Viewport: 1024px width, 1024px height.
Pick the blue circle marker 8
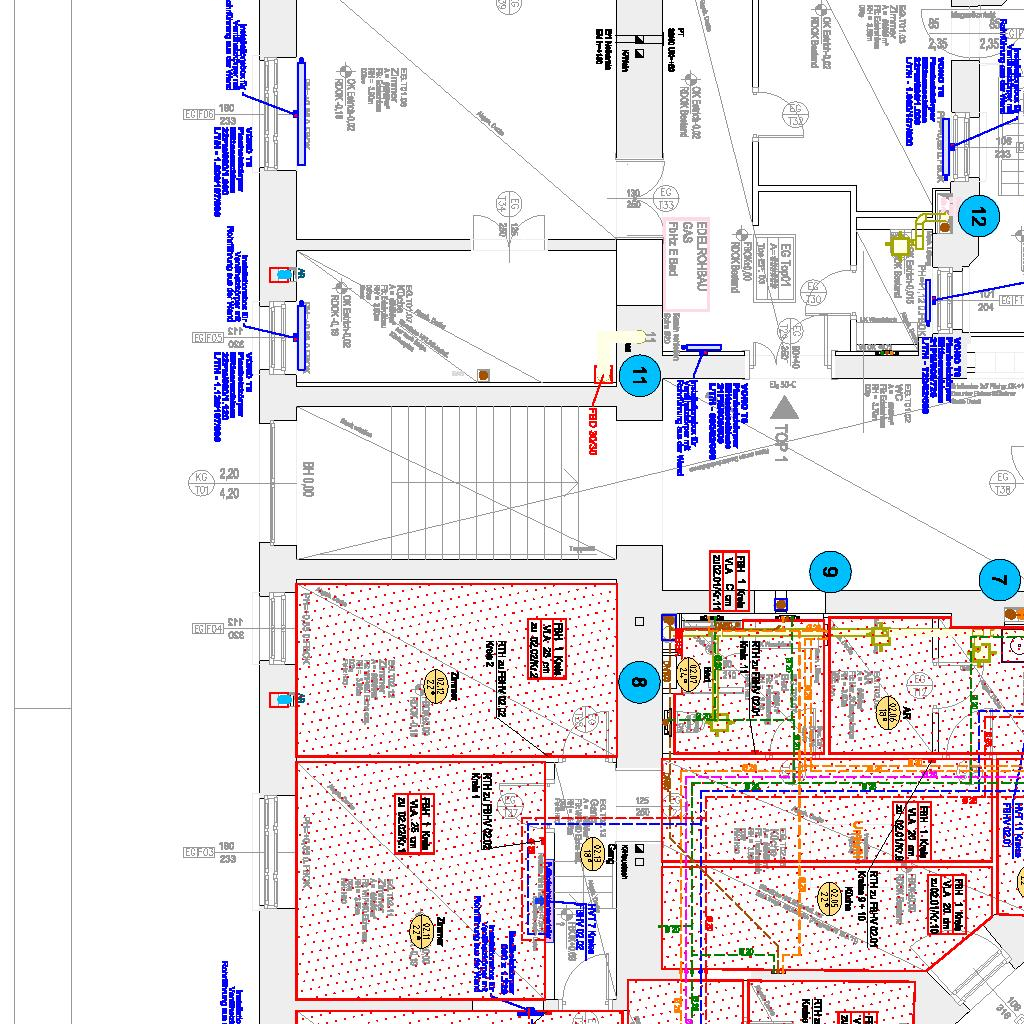point(638,684)
